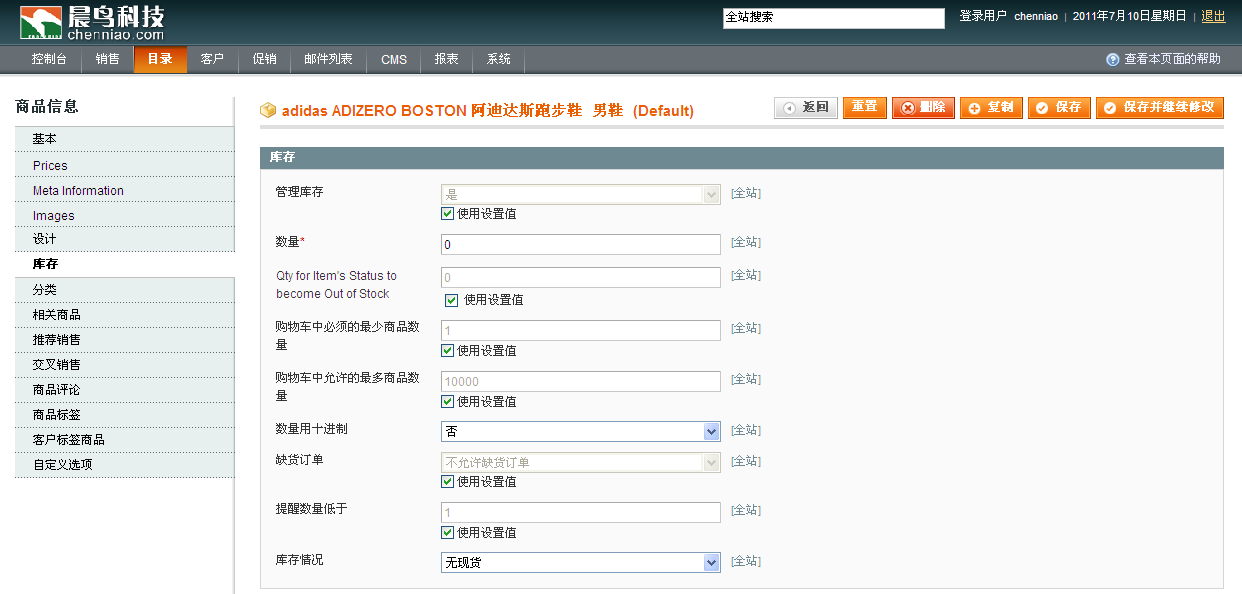Select the 库存 tab in sidebar

pos(125,264)
